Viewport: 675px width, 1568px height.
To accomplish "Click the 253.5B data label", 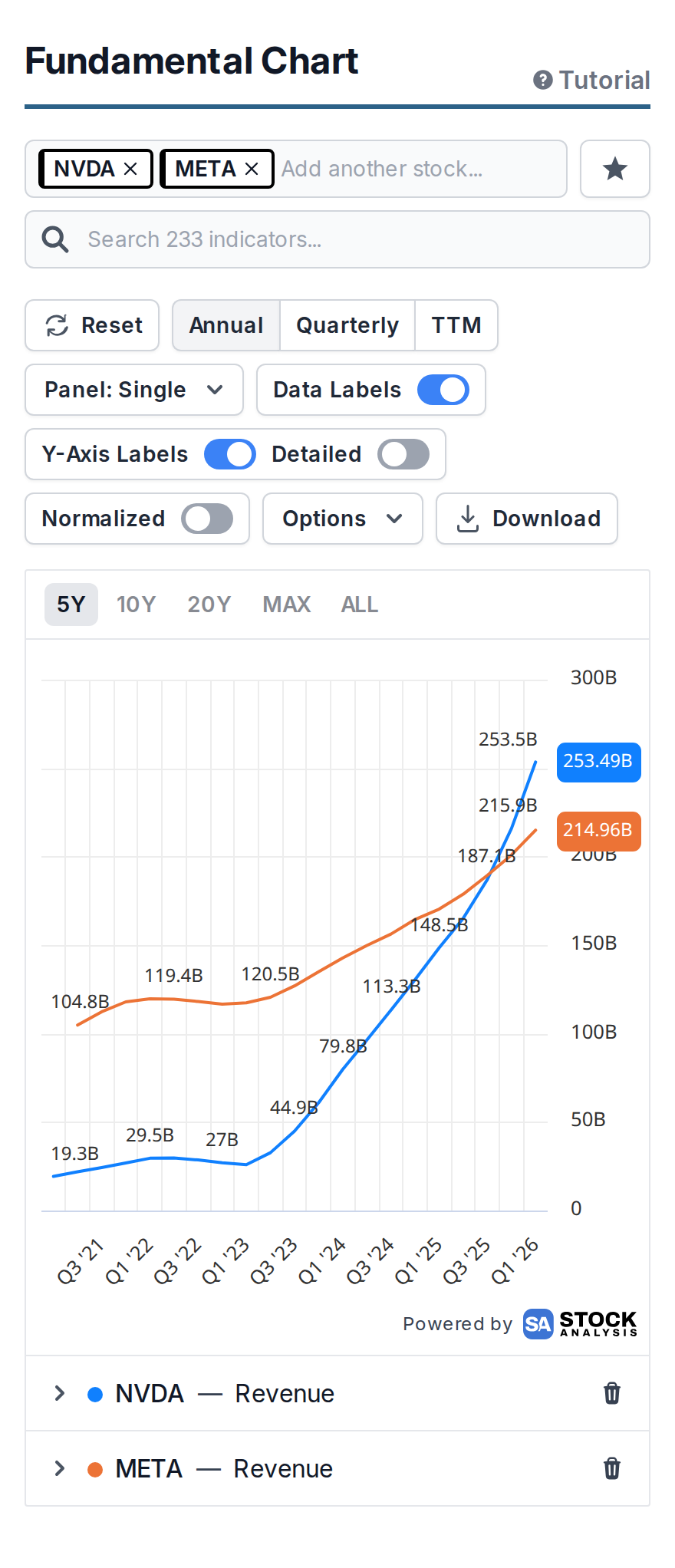I will coord(508,740).
